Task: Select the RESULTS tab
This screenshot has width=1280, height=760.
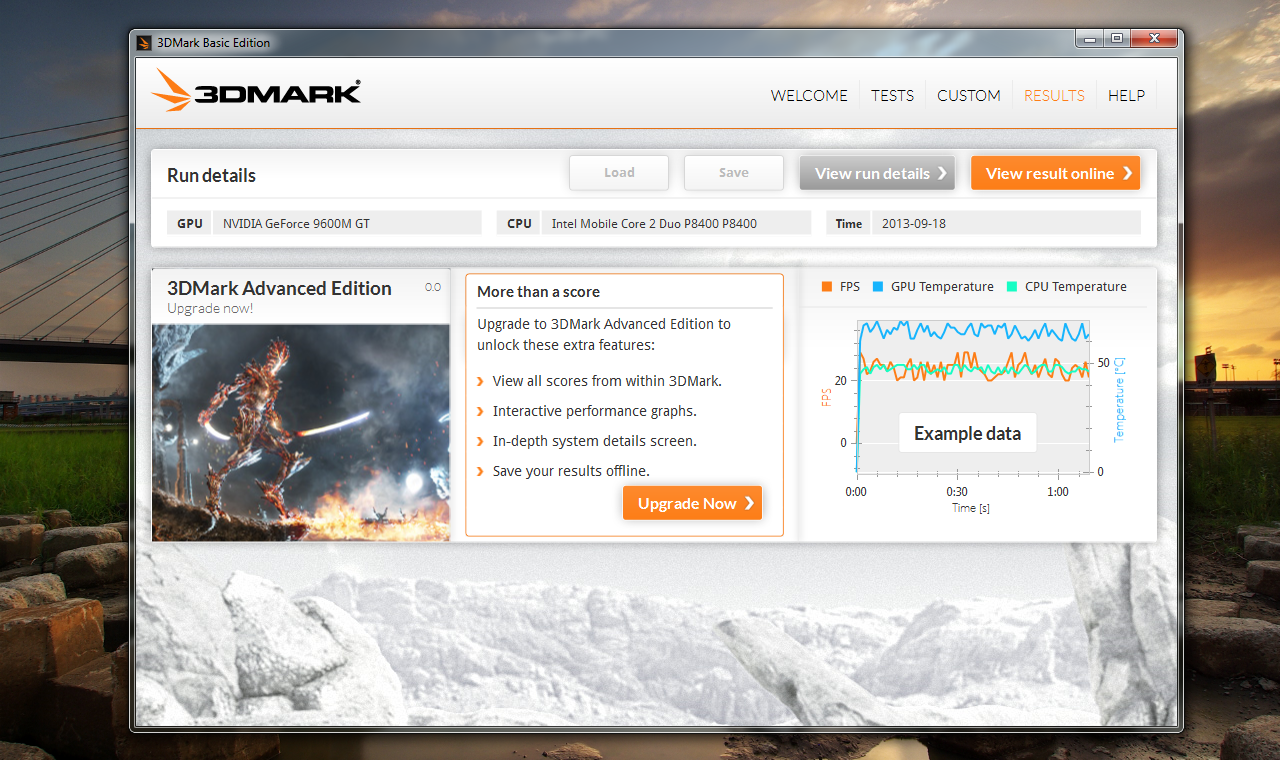Action: (1054, 96)
